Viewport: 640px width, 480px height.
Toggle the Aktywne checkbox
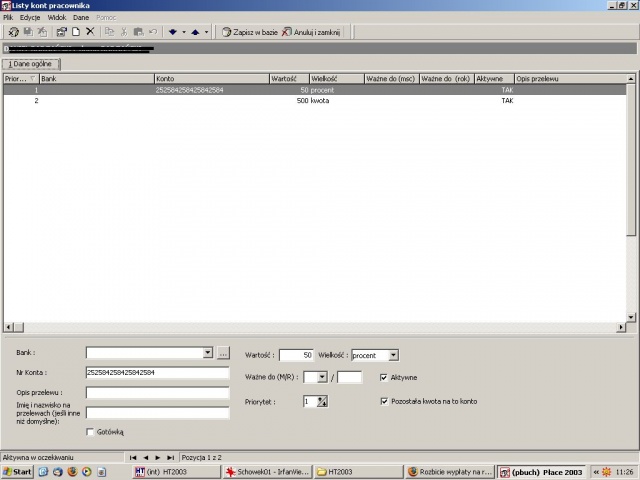(x=384, y=378)
